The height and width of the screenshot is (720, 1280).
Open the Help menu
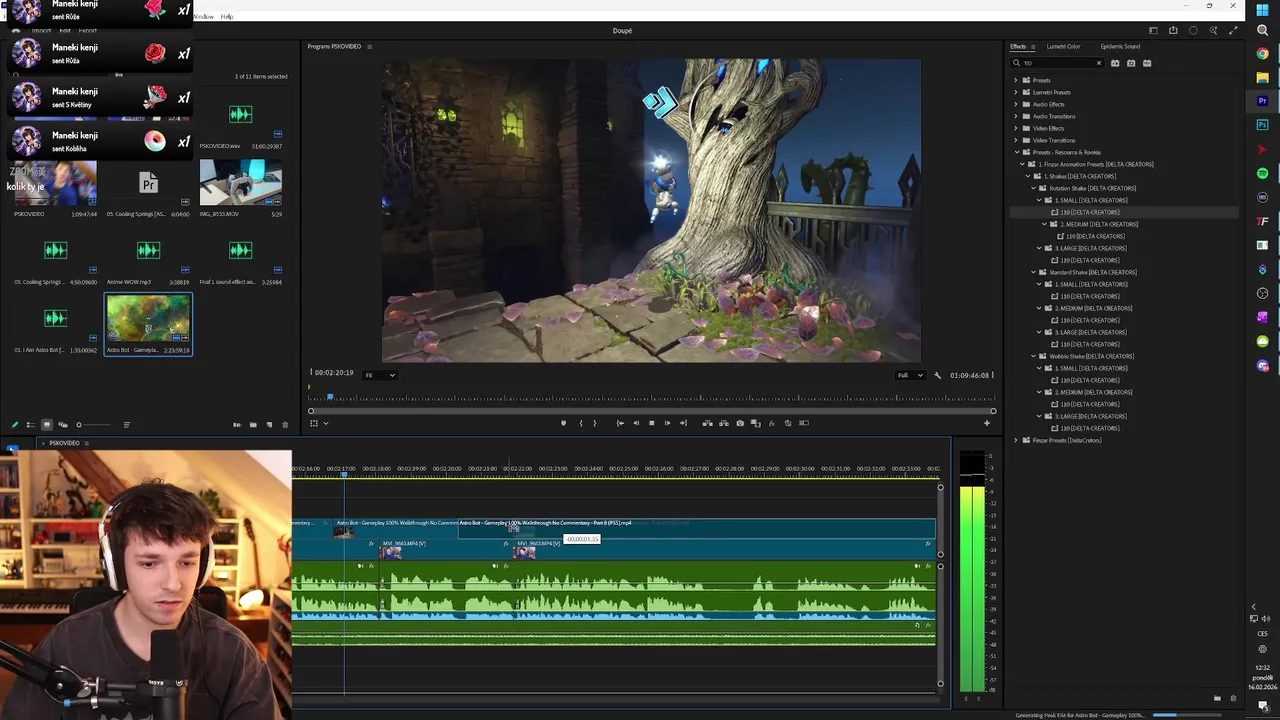(227, 17)
